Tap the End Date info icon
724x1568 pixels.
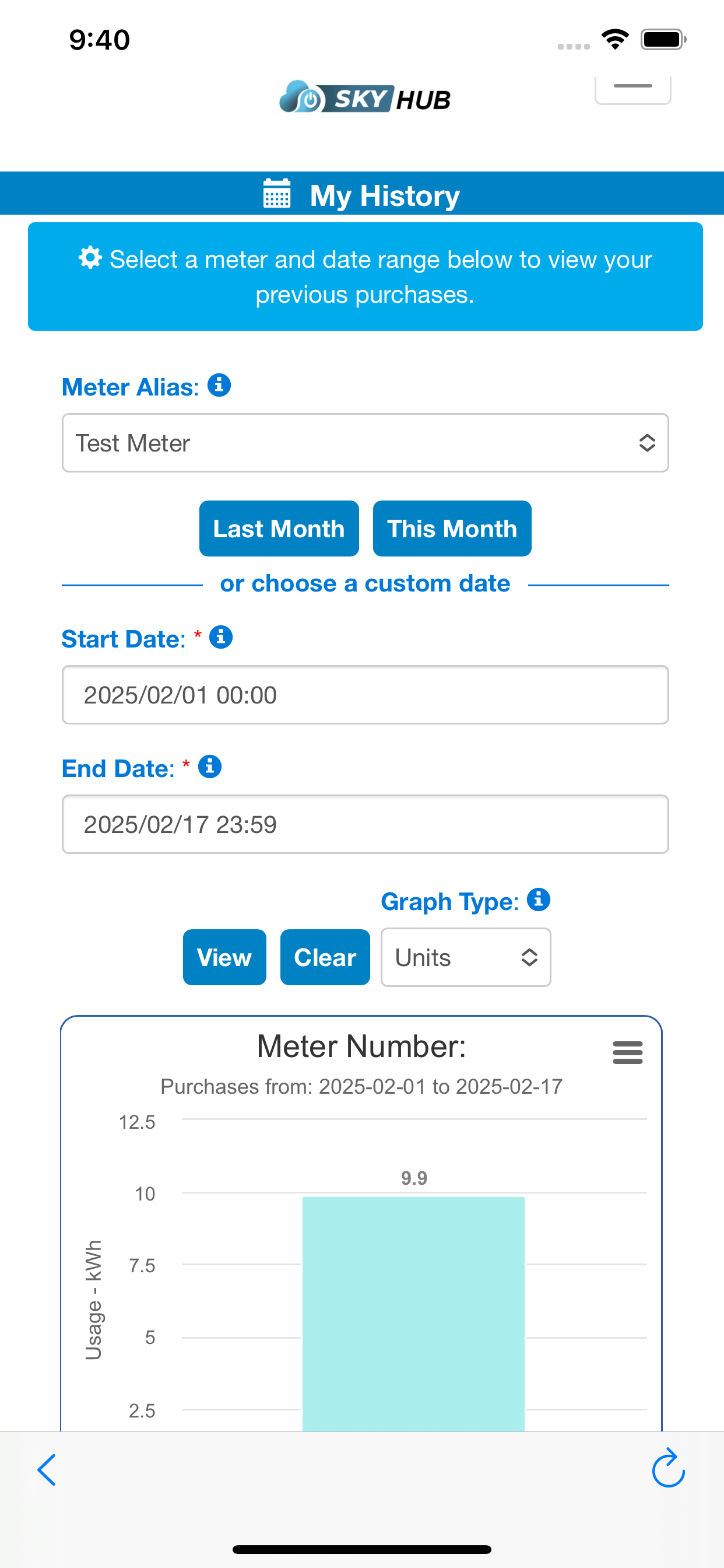pos(210,767)
